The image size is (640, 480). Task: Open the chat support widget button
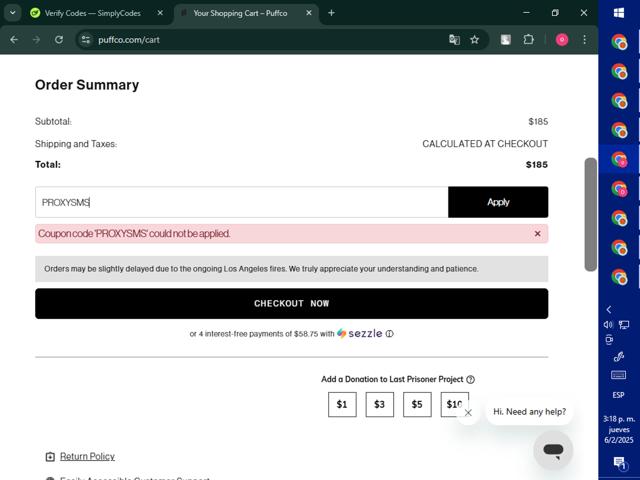[x=553, y=450]
